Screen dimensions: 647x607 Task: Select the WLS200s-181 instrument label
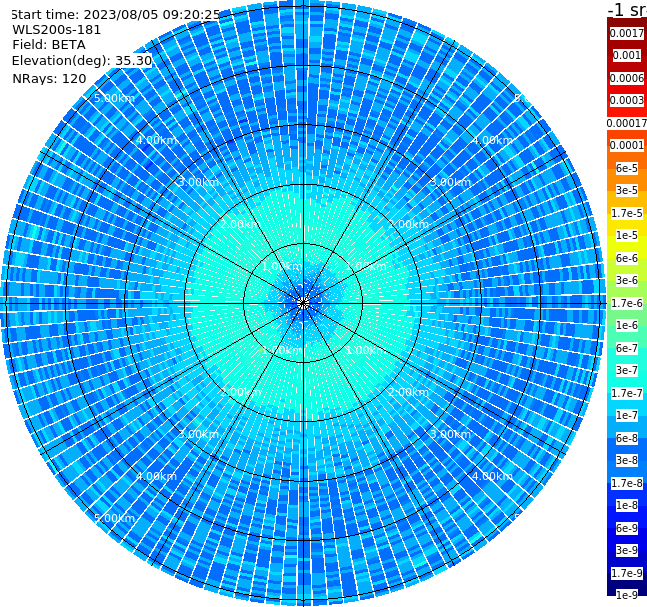pyautogui.click(x=57, y=30)
